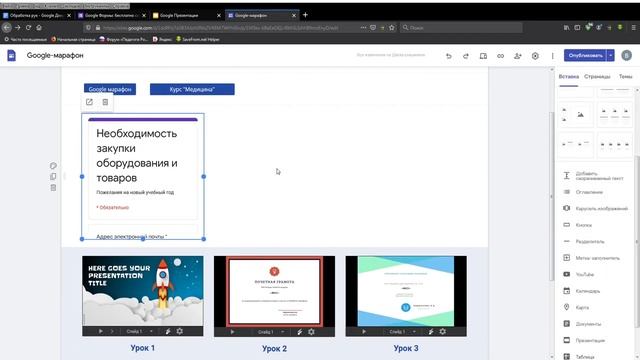Screen dimensions: 640x360
Task: Click the site title Google-марафон
Action: [x=55, y=56]
